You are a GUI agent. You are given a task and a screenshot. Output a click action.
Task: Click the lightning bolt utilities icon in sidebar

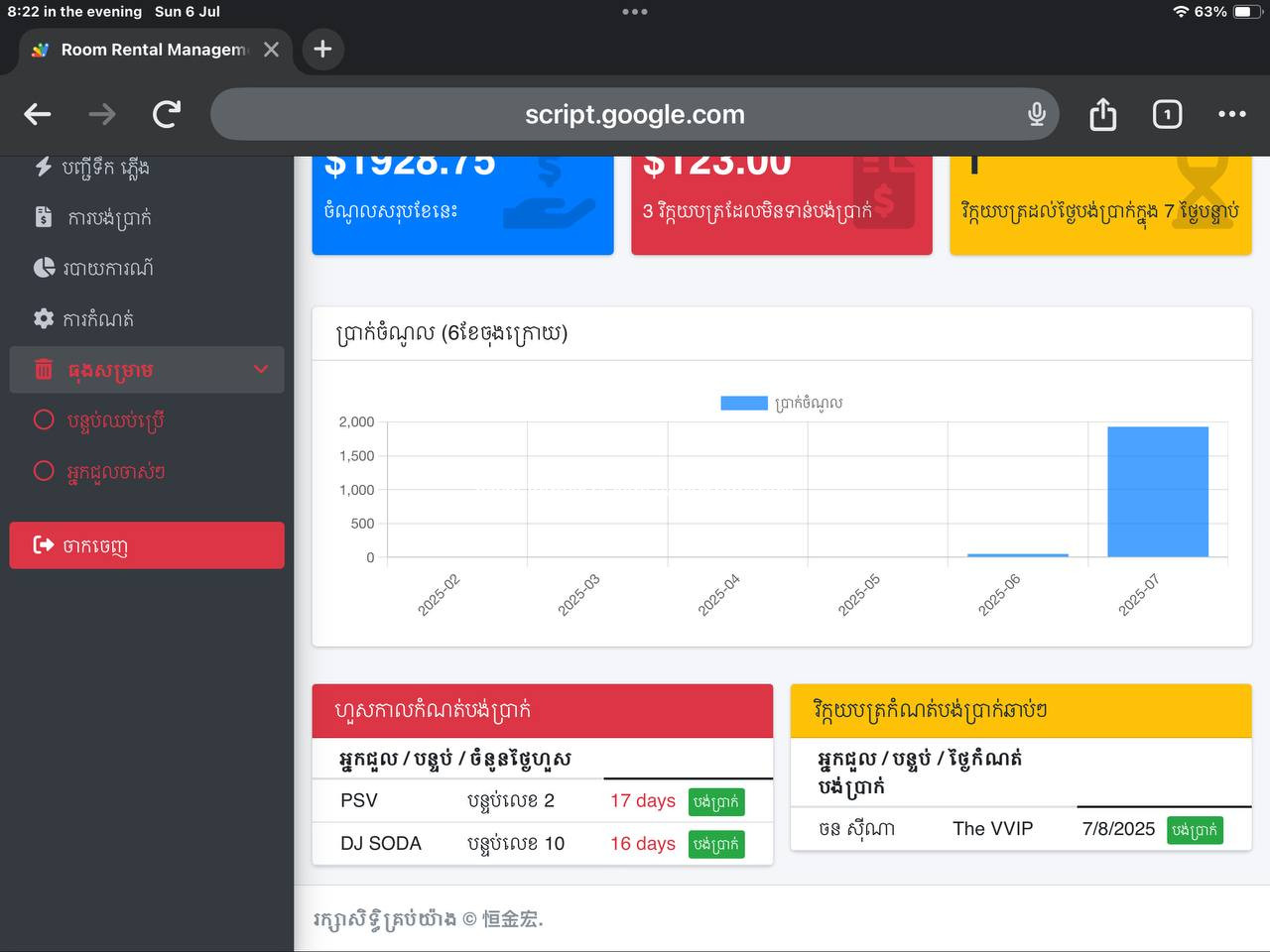point(43,167)
